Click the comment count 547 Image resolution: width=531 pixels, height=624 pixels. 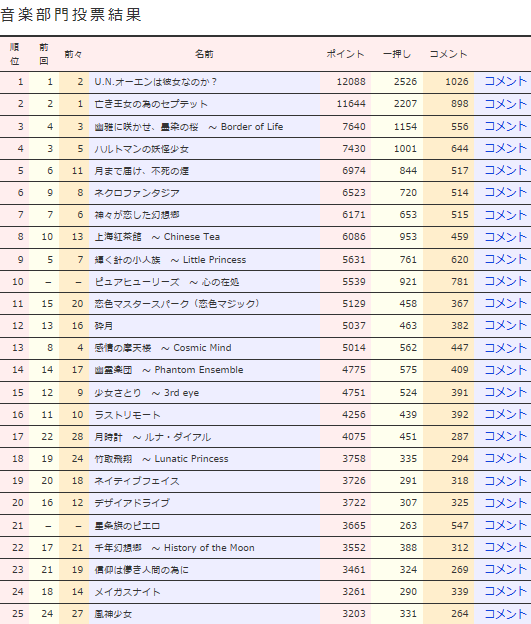460,525
